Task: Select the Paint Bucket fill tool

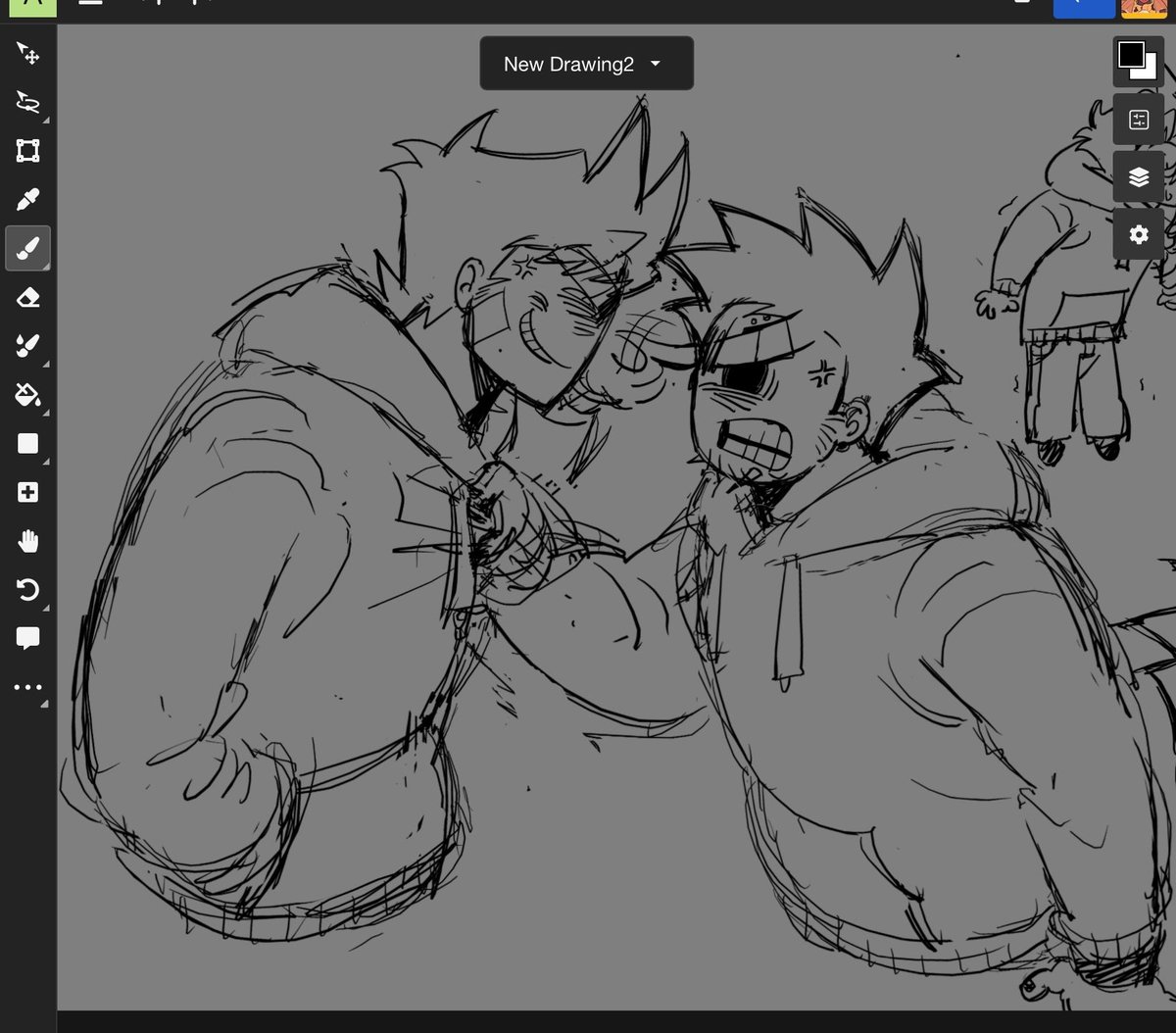Action: click(27, 395)
